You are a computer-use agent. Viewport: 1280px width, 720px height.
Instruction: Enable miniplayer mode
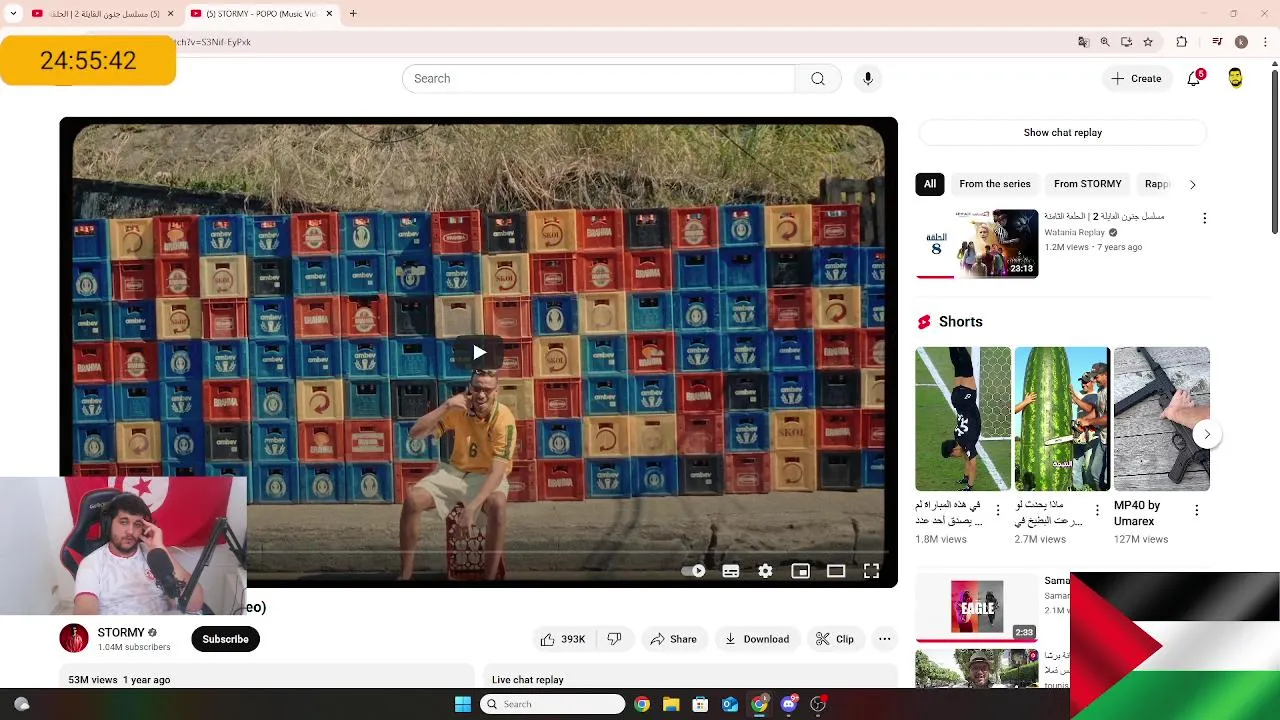click(x=800, y=571)
